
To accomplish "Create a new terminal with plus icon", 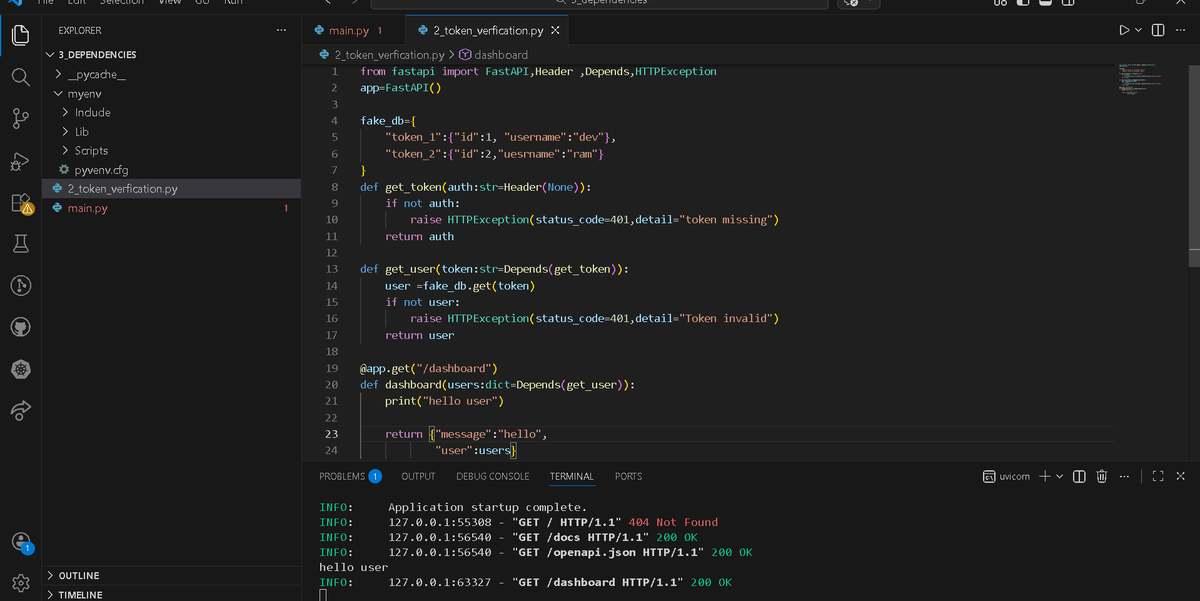I will [1044, 476].
